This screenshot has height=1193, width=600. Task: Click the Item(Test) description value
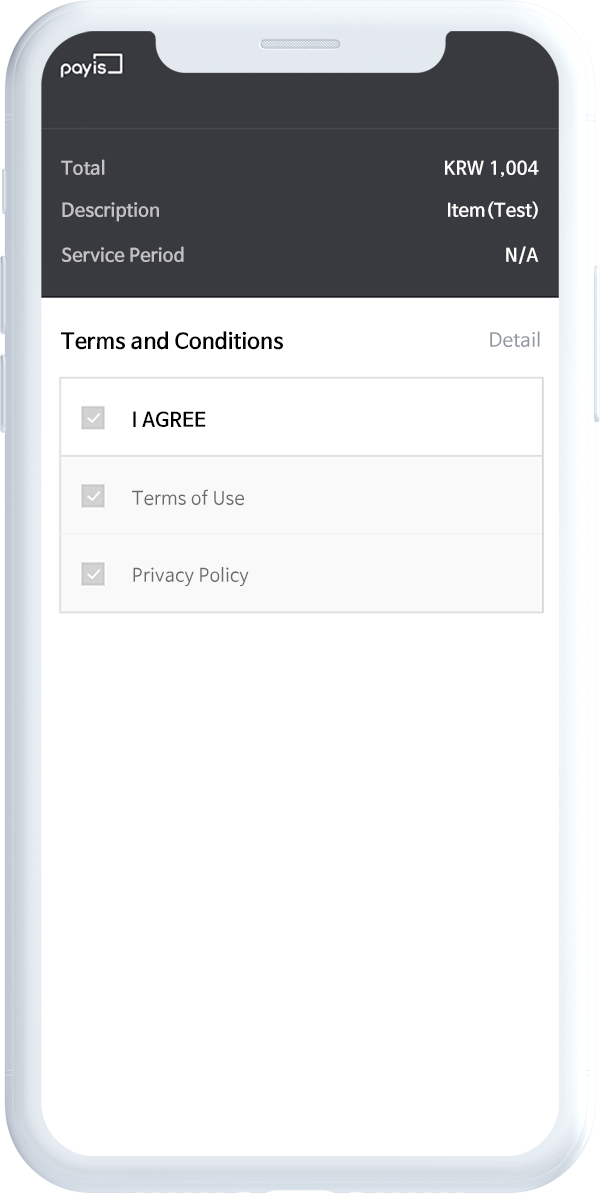[493, 210]
